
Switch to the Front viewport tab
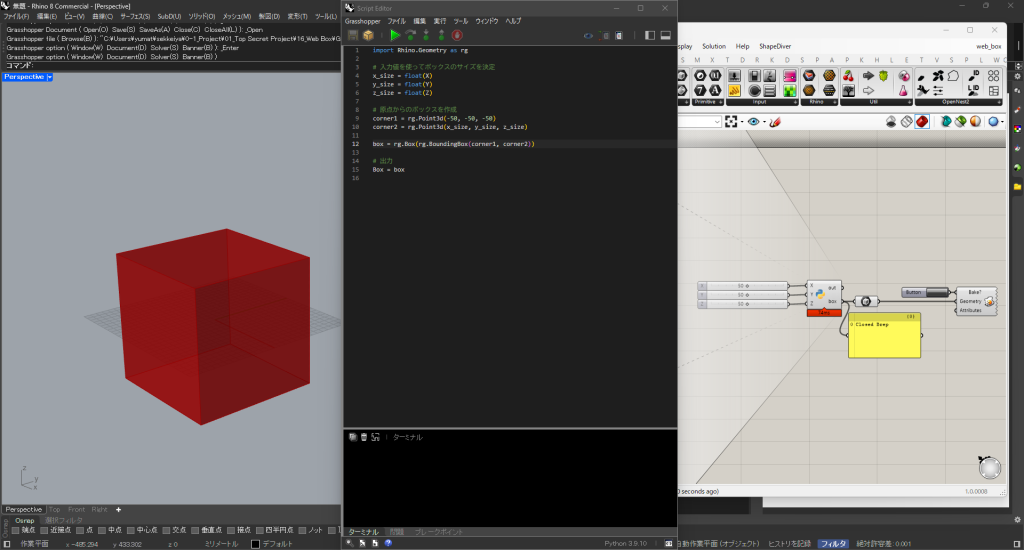coord(76,509)
